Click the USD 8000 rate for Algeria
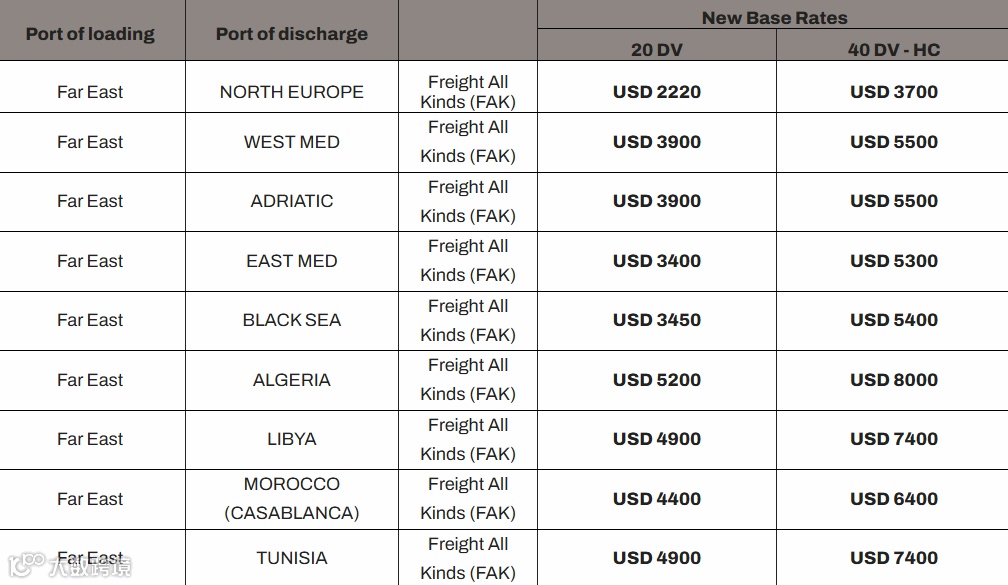The image size is (1008, 585). 892,381
